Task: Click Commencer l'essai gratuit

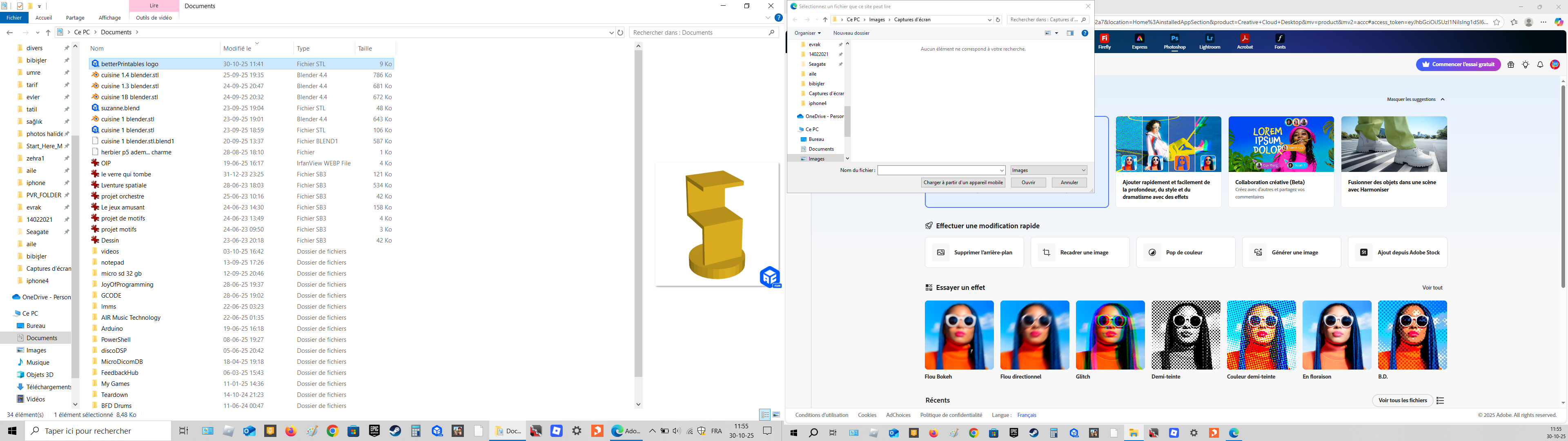Action: (x=1458, y=65)
